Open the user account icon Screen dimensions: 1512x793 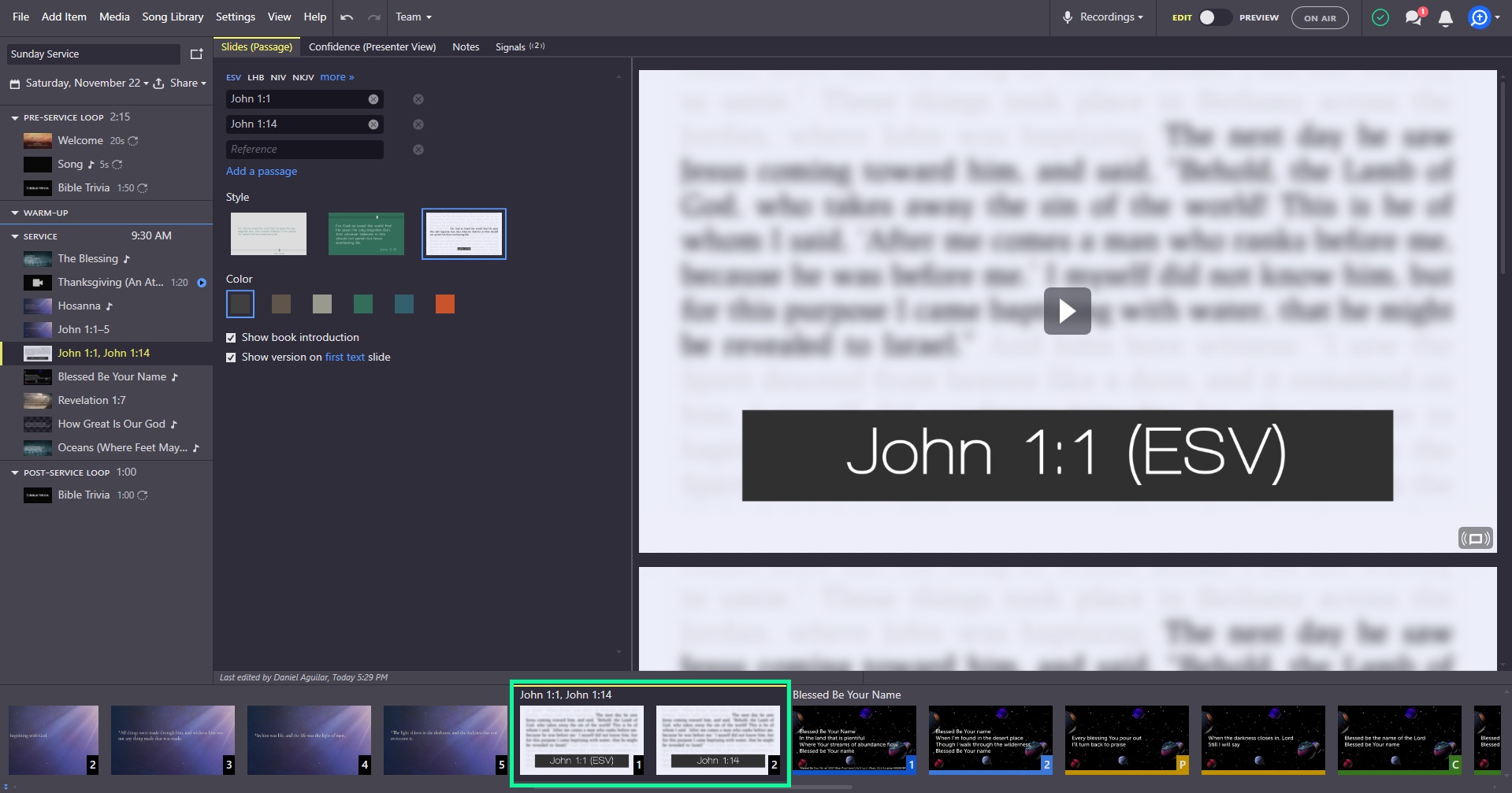pyautogui.click(x=1479, y=17)
